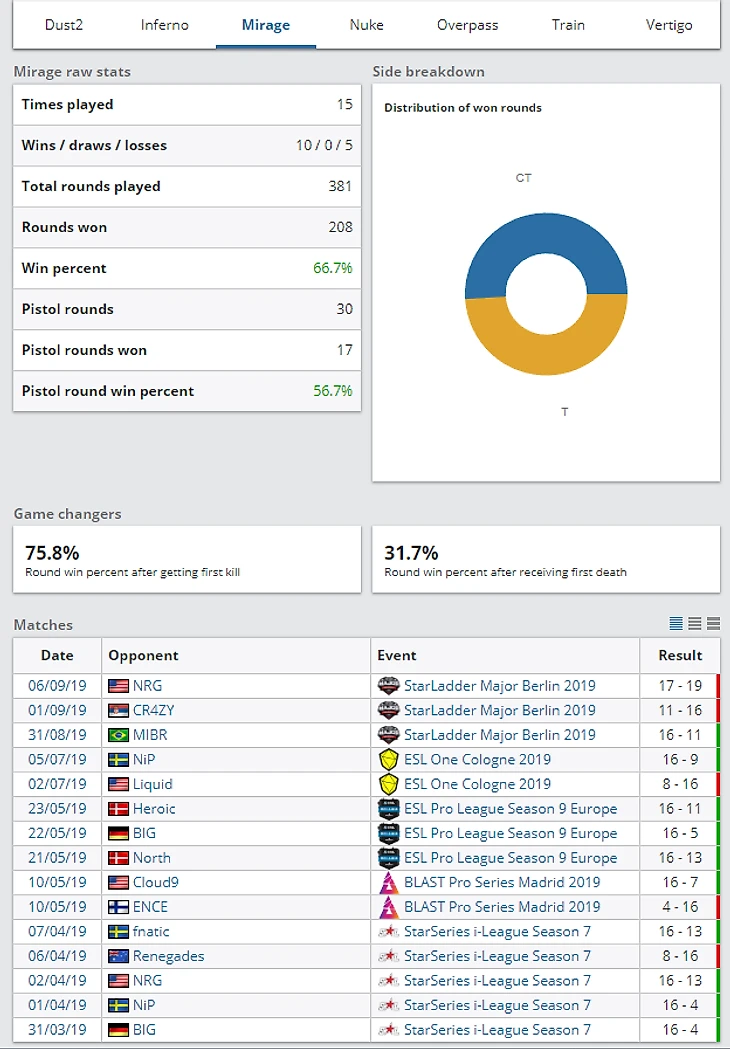This screenshot has width=730, height=1049.
Task: Select the compact table density icon
Action: point(676,624)
